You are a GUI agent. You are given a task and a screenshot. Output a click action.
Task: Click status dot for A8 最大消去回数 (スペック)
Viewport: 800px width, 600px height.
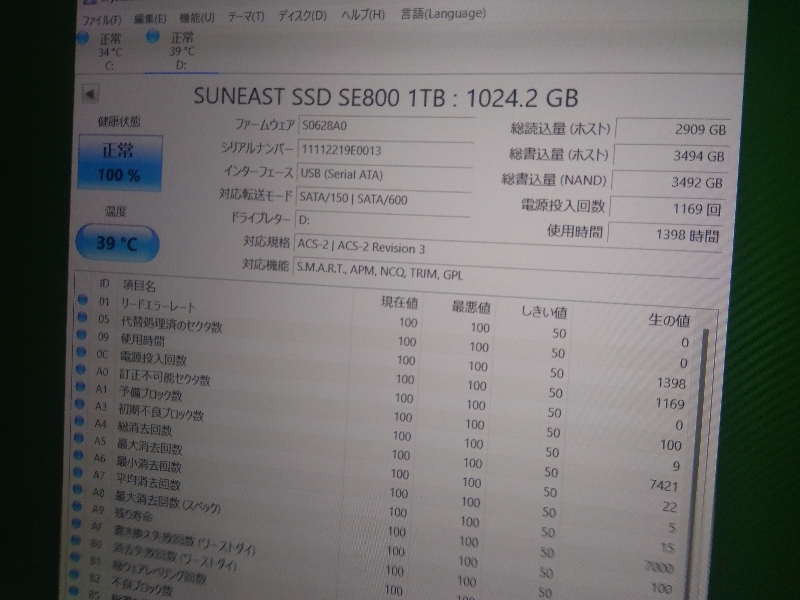(x=77, y=489)
